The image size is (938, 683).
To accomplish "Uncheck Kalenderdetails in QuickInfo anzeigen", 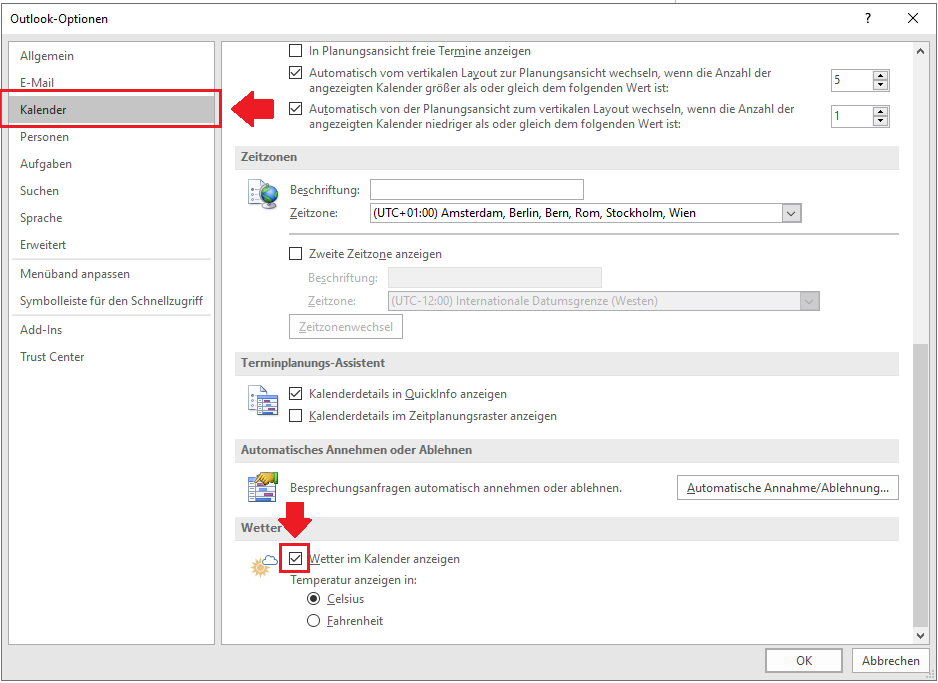I will [x=296, y=394].
